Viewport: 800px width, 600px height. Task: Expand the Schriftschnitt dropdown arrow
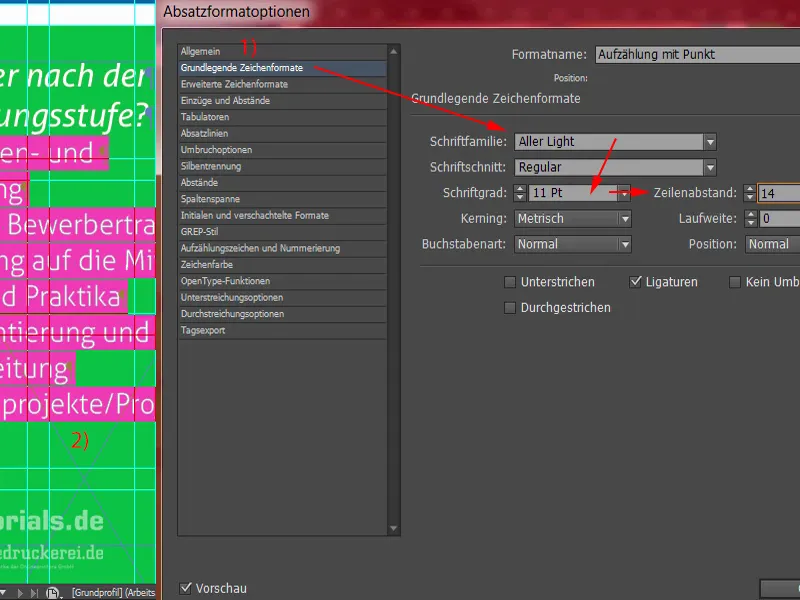pyautogui.click(x=710, y=167)
